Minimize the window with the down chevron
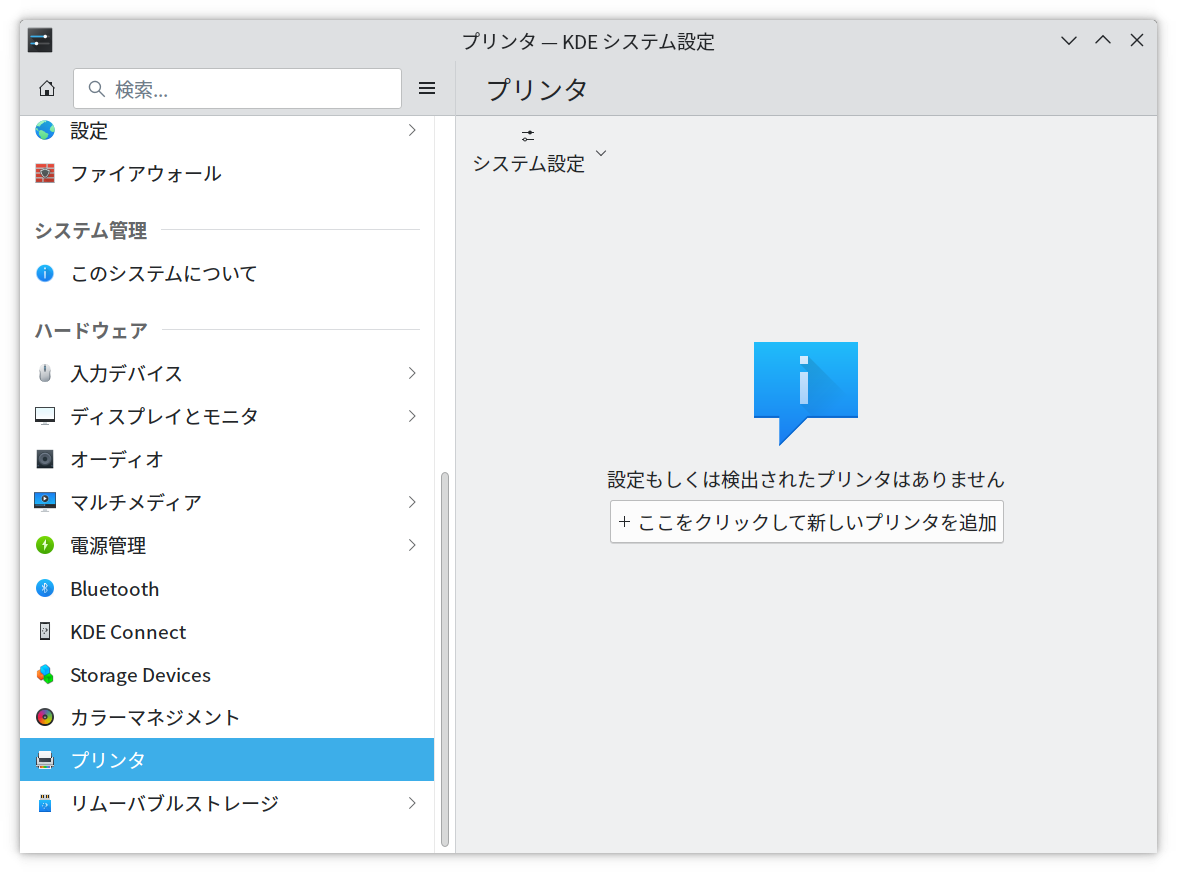 [x=1069, y=41]
